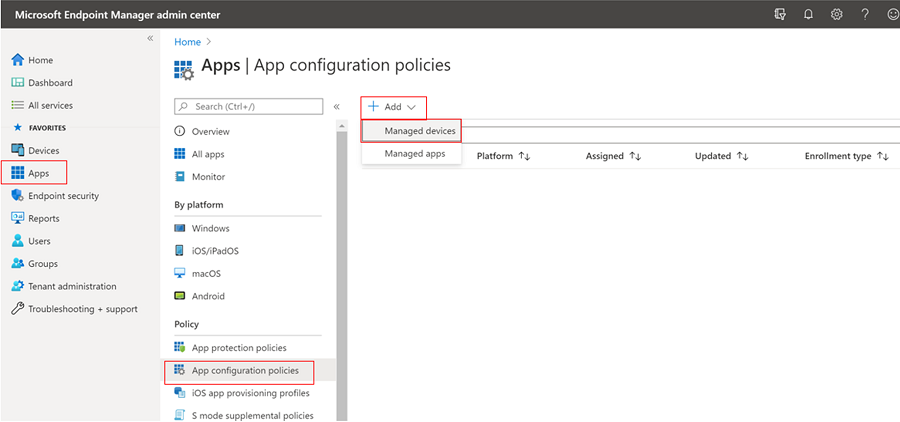Screen dimensions: 900x422
Task: Click the iOS/iPadOS device icon
Action: pyautogui.click(x=180, y=251)
